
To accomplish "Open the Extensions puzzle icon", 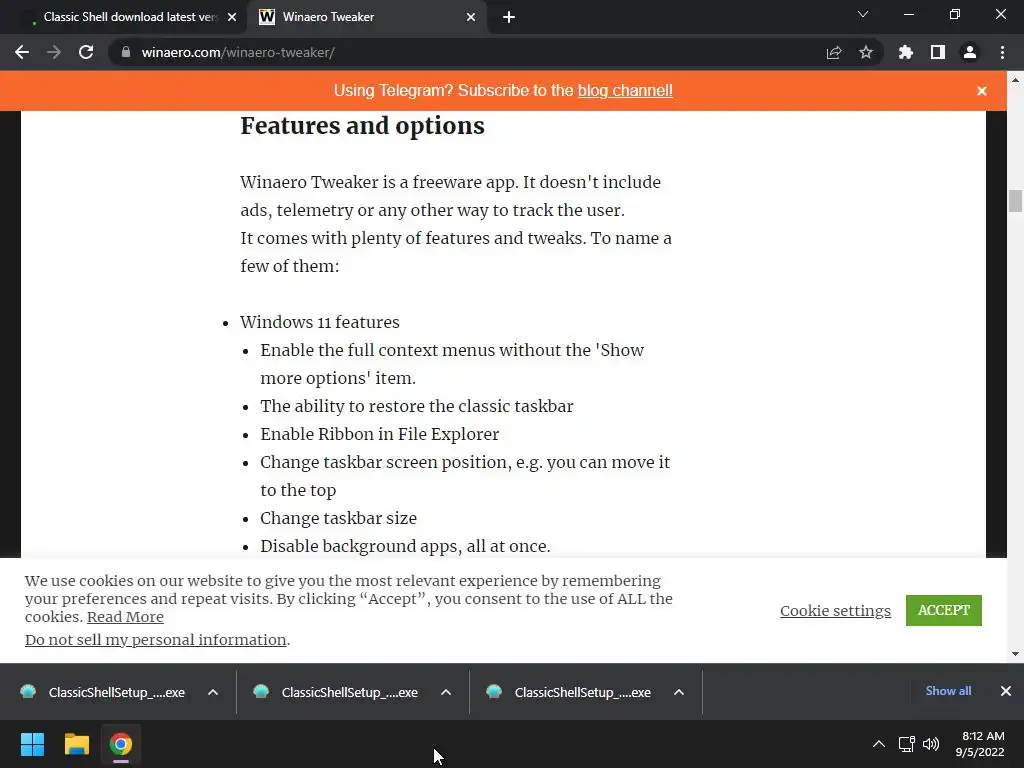I will point(906,52).
